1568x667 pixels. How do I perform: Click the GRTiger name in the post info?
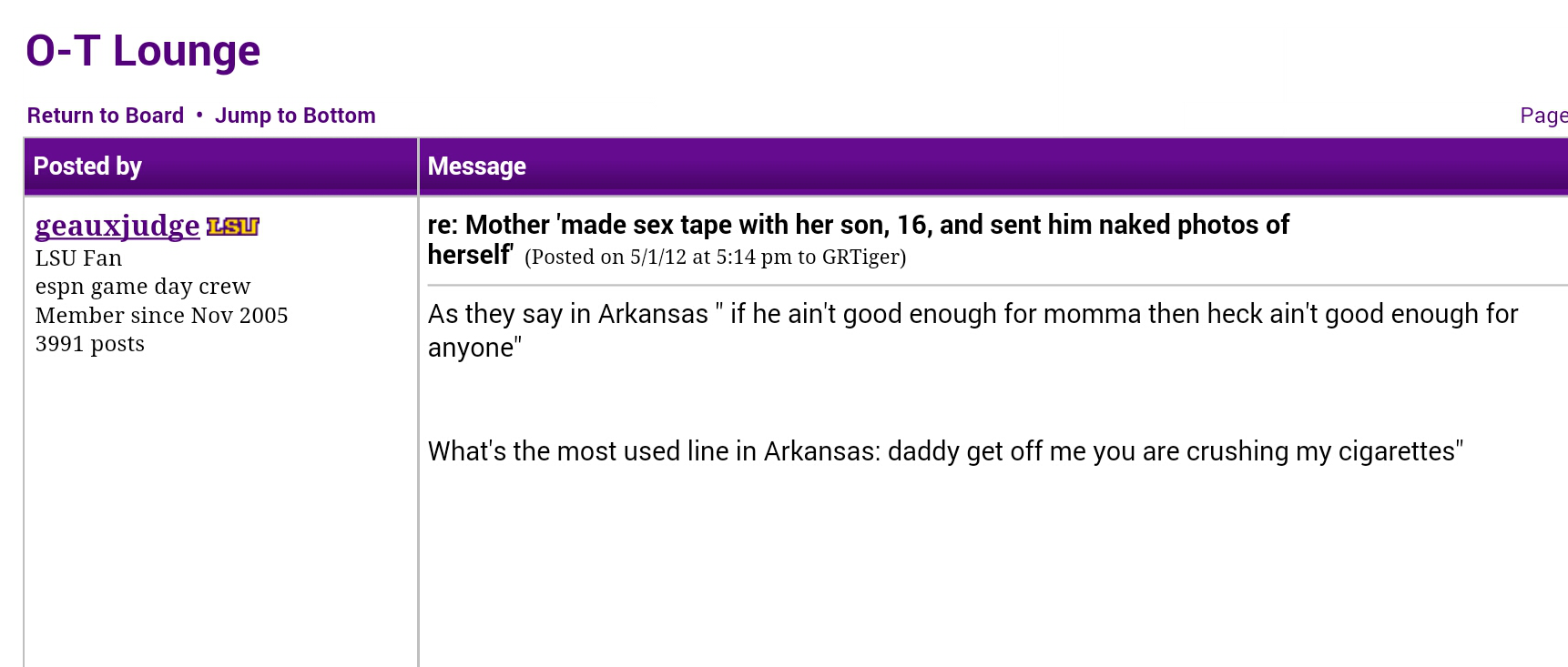point(860,257)
